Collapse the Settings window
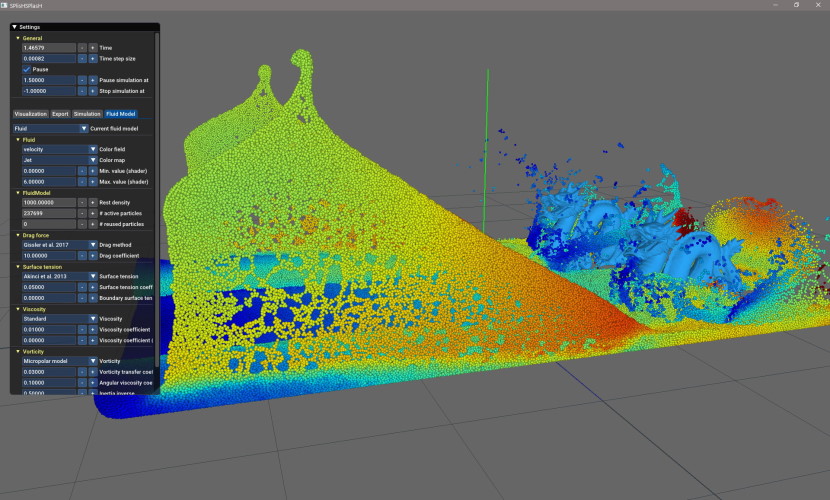 pos(15,27)
